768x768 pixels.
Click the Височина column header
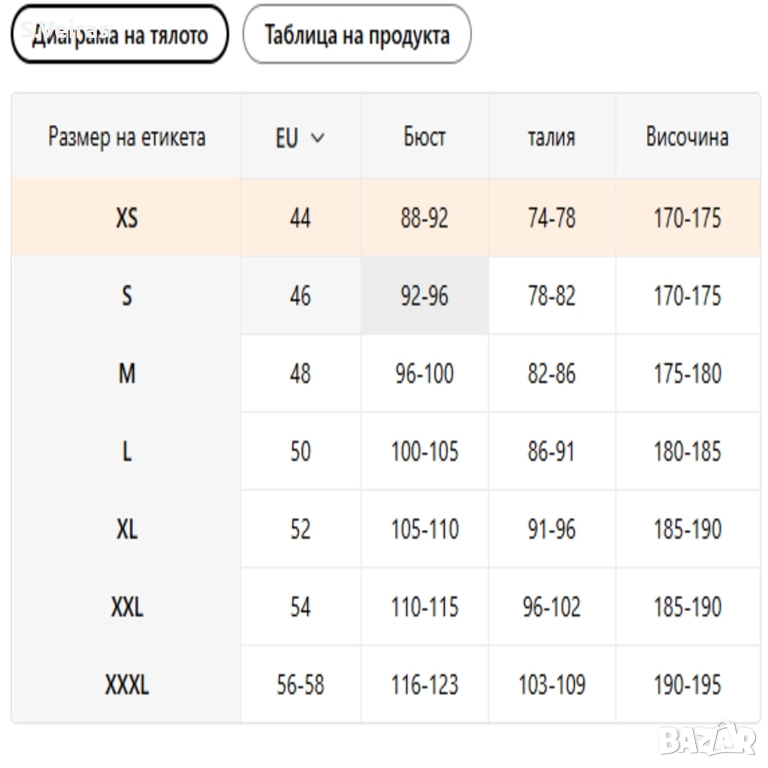click(687, 138)
